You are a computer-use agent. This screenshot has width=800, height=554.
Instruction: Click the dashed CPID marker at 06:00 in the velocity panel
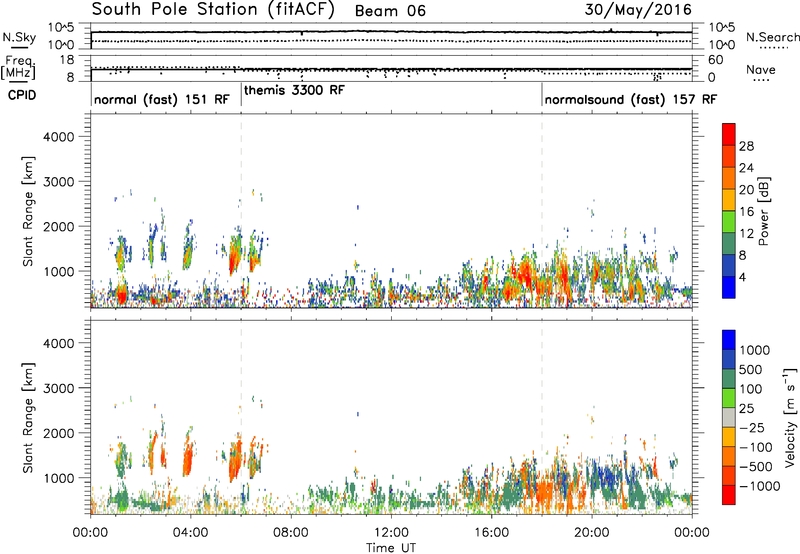[241, 418]
